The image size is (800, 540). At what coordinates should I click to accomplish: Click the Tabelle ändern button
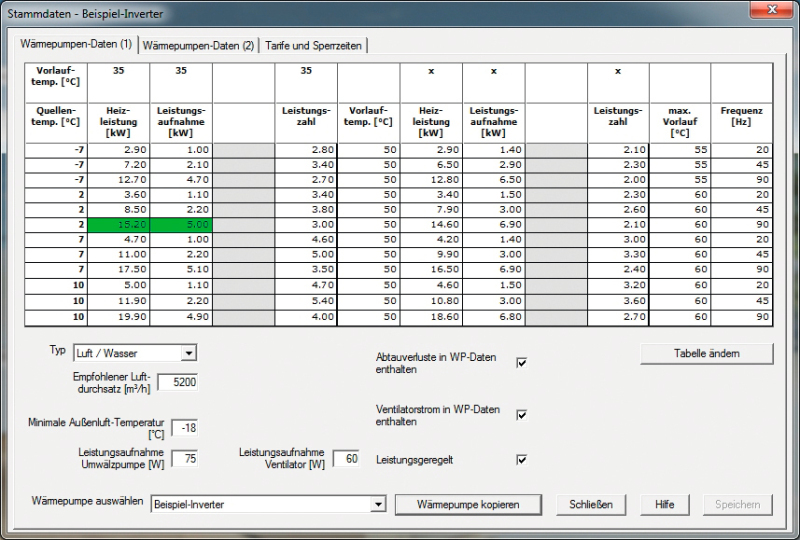coord(707,353)
